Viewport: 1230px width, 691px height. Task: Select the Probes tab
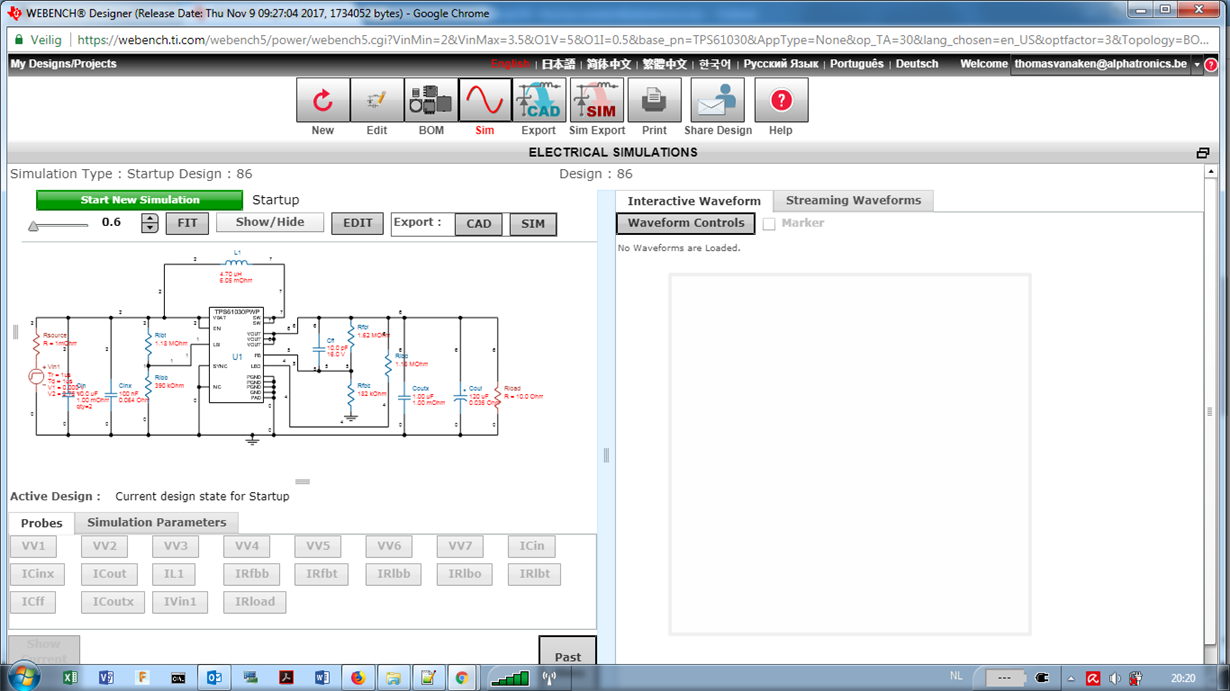tap(41, 523)
